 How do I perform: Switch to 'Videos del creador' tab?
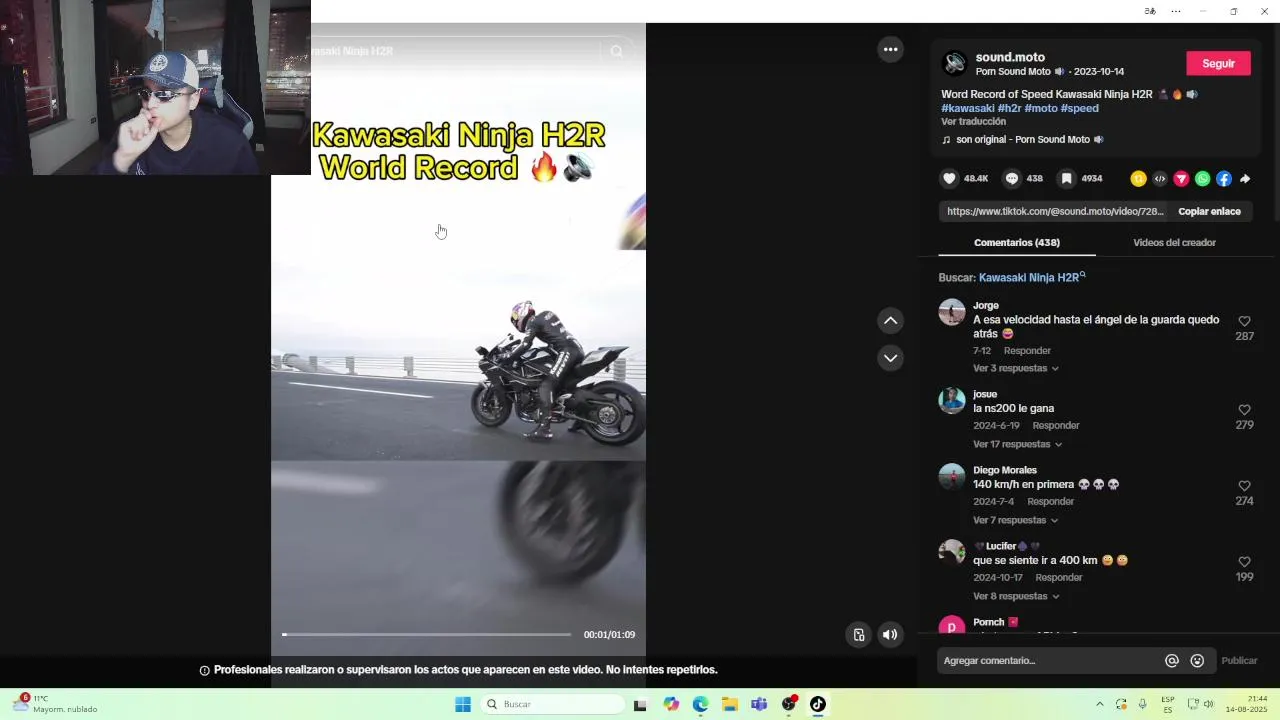[x=1174, y=242]
